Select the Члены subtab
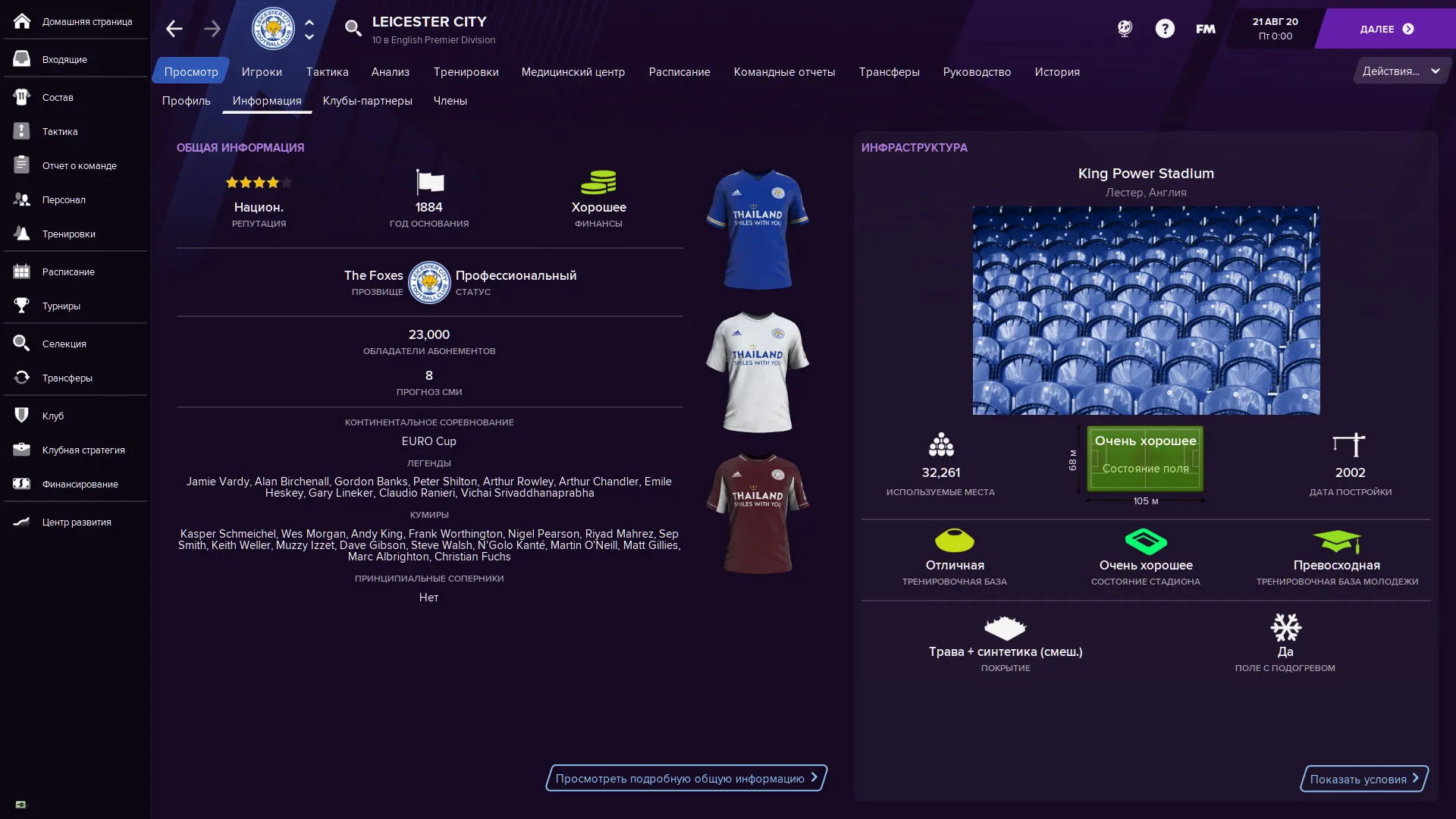 (450, 101)
